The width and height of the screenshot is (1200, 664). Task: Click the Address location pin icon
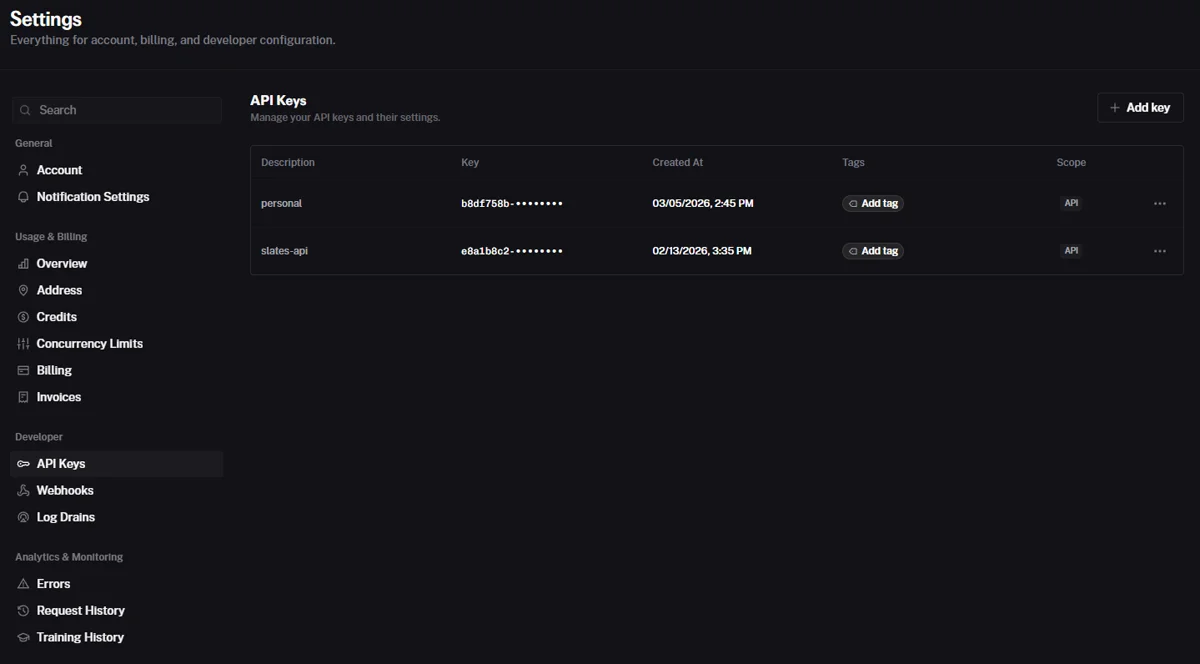point(24,290)
